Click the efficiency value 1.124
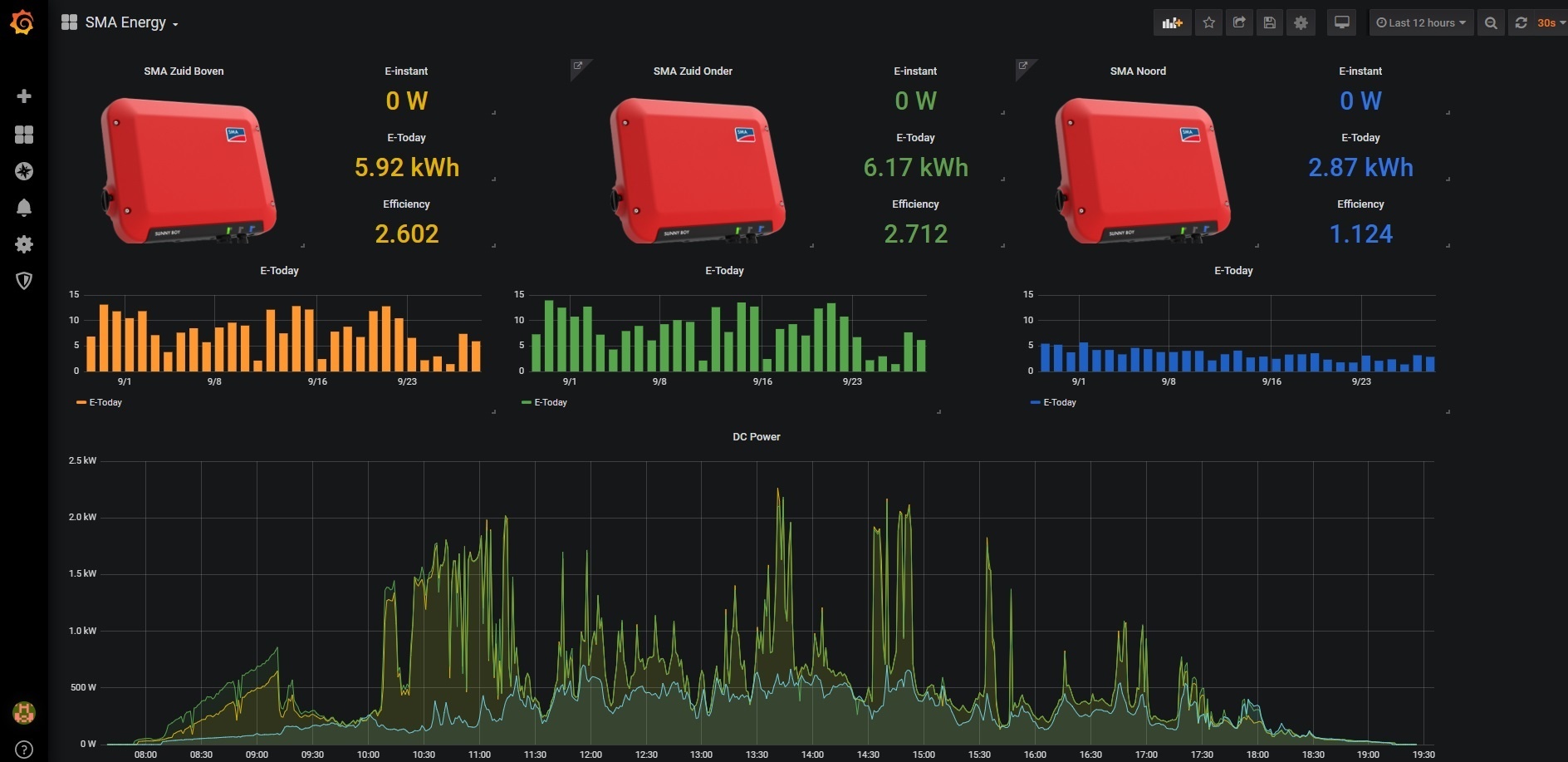The width and height of the screenshot is (1568, 762). (1360, 234)
